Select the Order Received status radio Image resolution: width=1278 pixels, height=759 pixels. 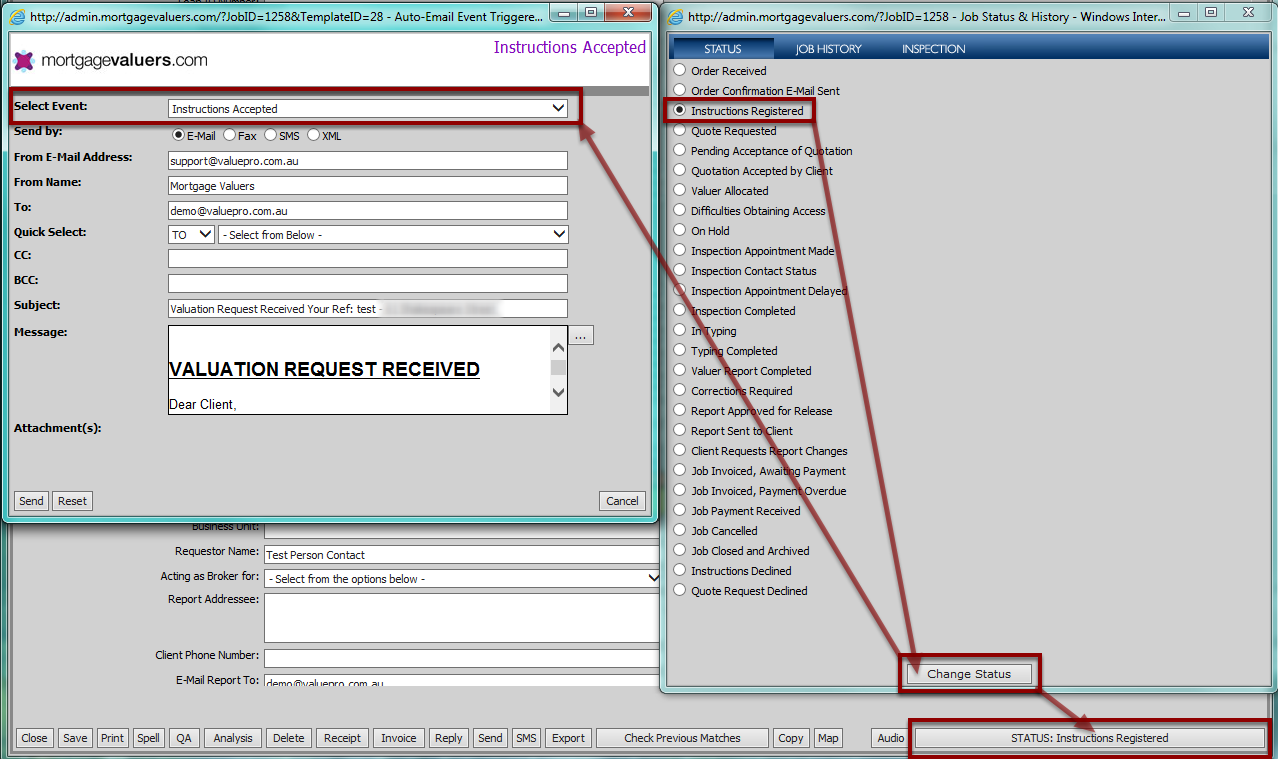coord(680,71)
